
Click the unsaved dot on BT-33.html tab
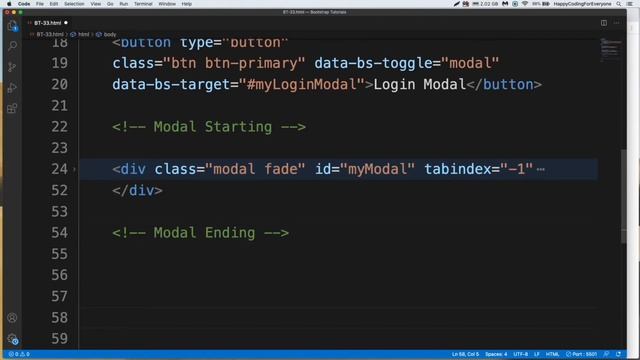pyautogui.click(x=66, y=23)
